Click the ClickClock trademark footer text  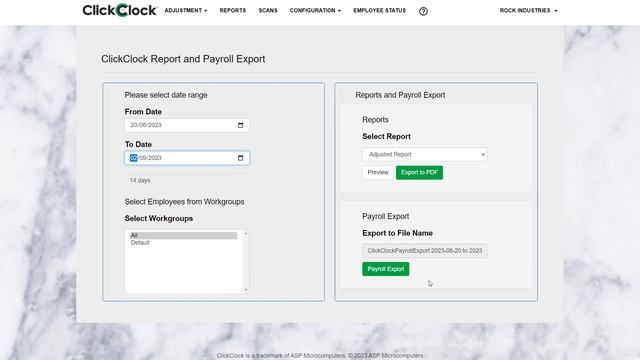320,356
